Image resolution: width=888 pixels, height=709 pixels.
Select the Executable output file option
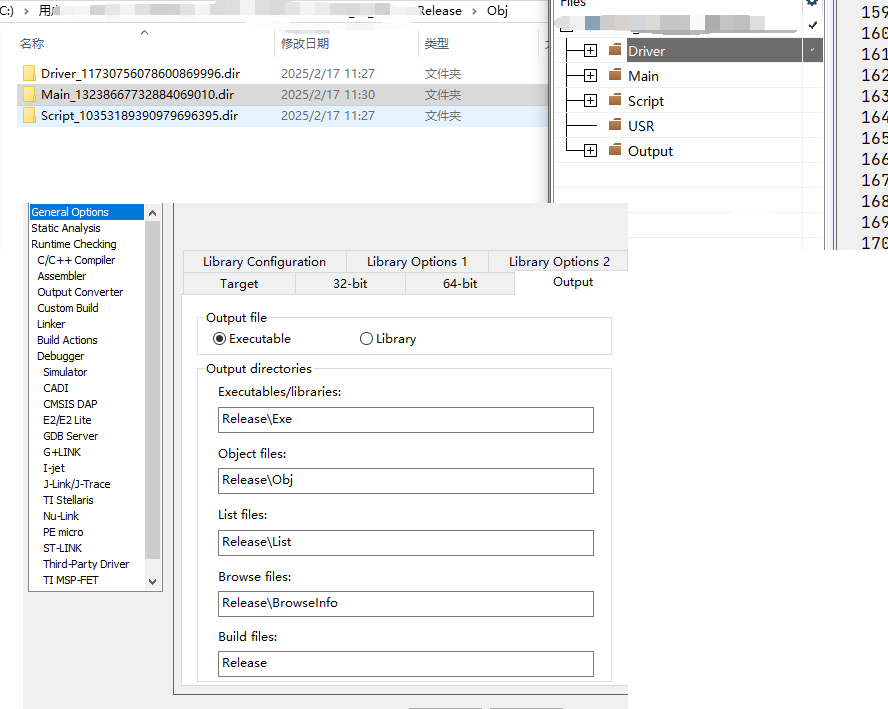pyautogui.click(x=219, y=339)
